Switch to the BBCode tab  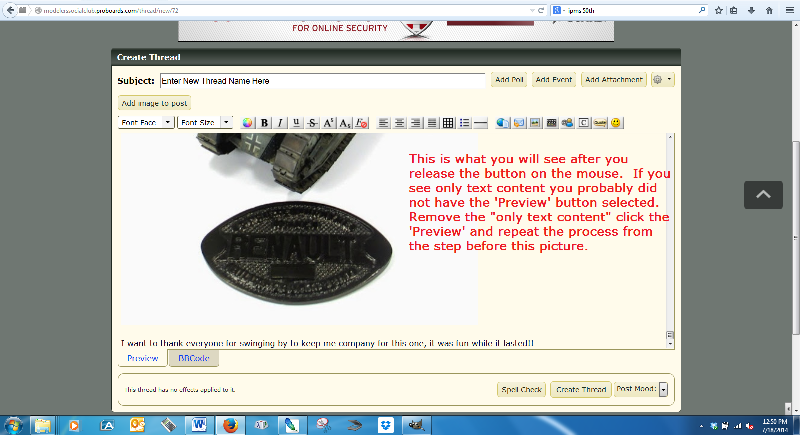(193, 359)
